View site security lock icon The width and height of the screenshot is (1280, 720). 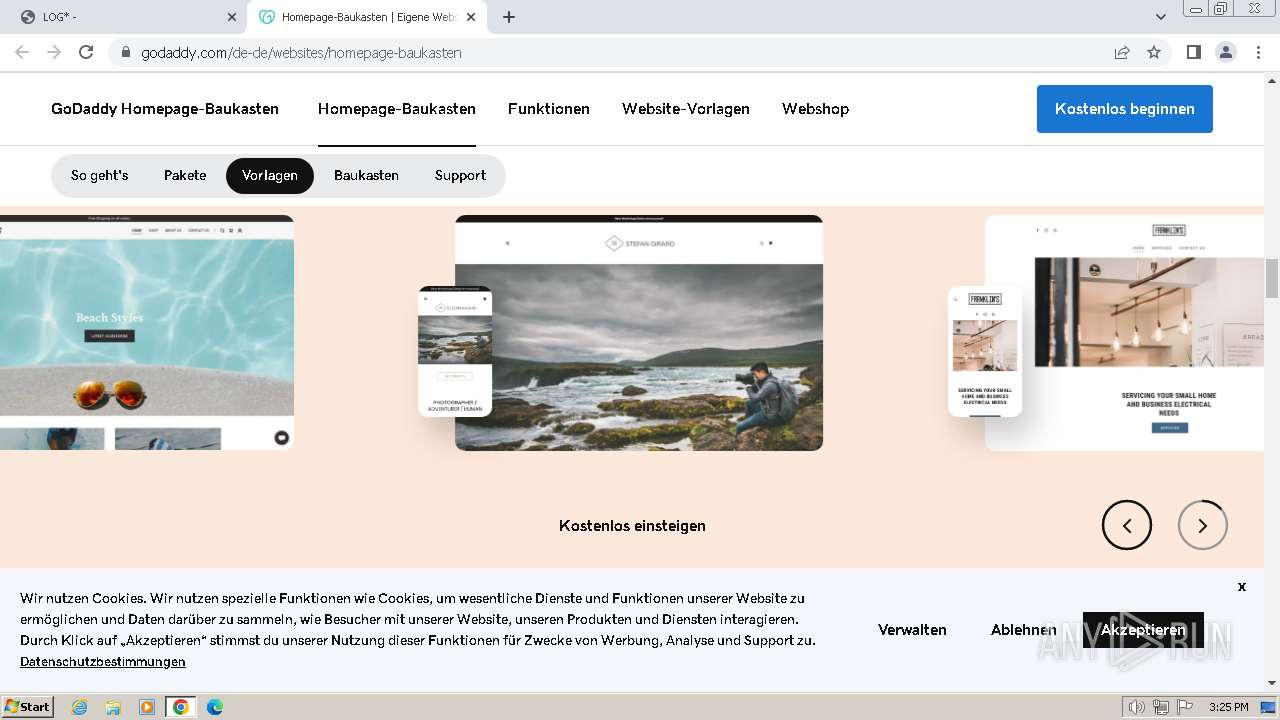126,52
